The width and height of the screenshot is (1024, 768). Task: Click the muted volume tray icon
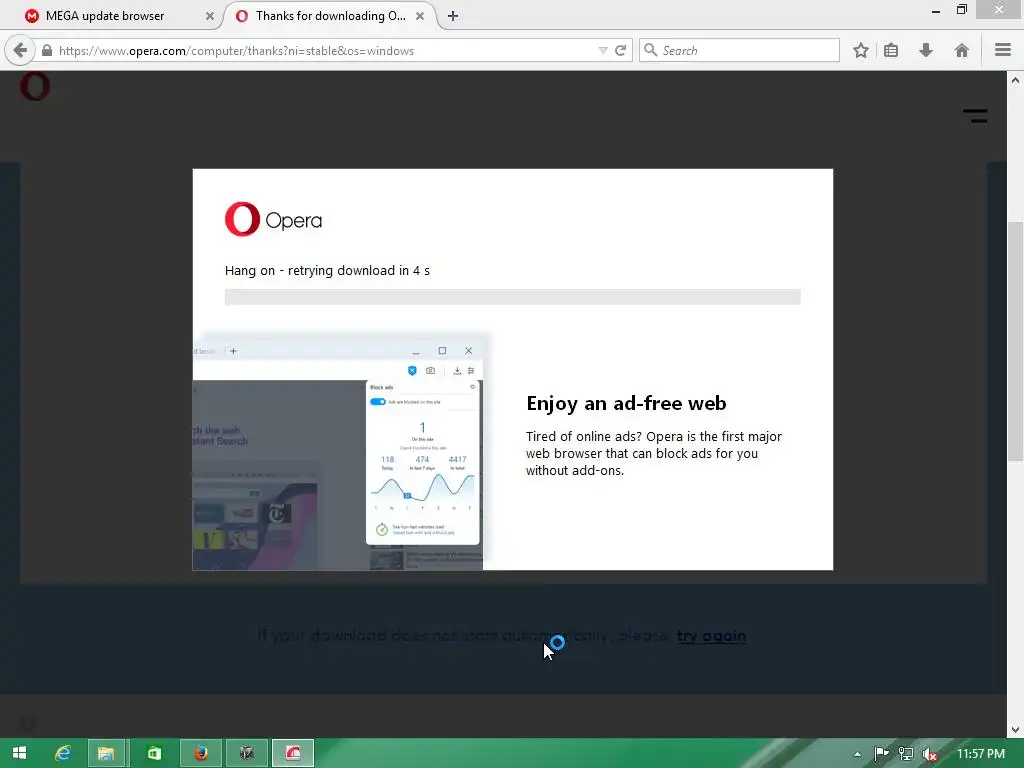click(930, 754)
